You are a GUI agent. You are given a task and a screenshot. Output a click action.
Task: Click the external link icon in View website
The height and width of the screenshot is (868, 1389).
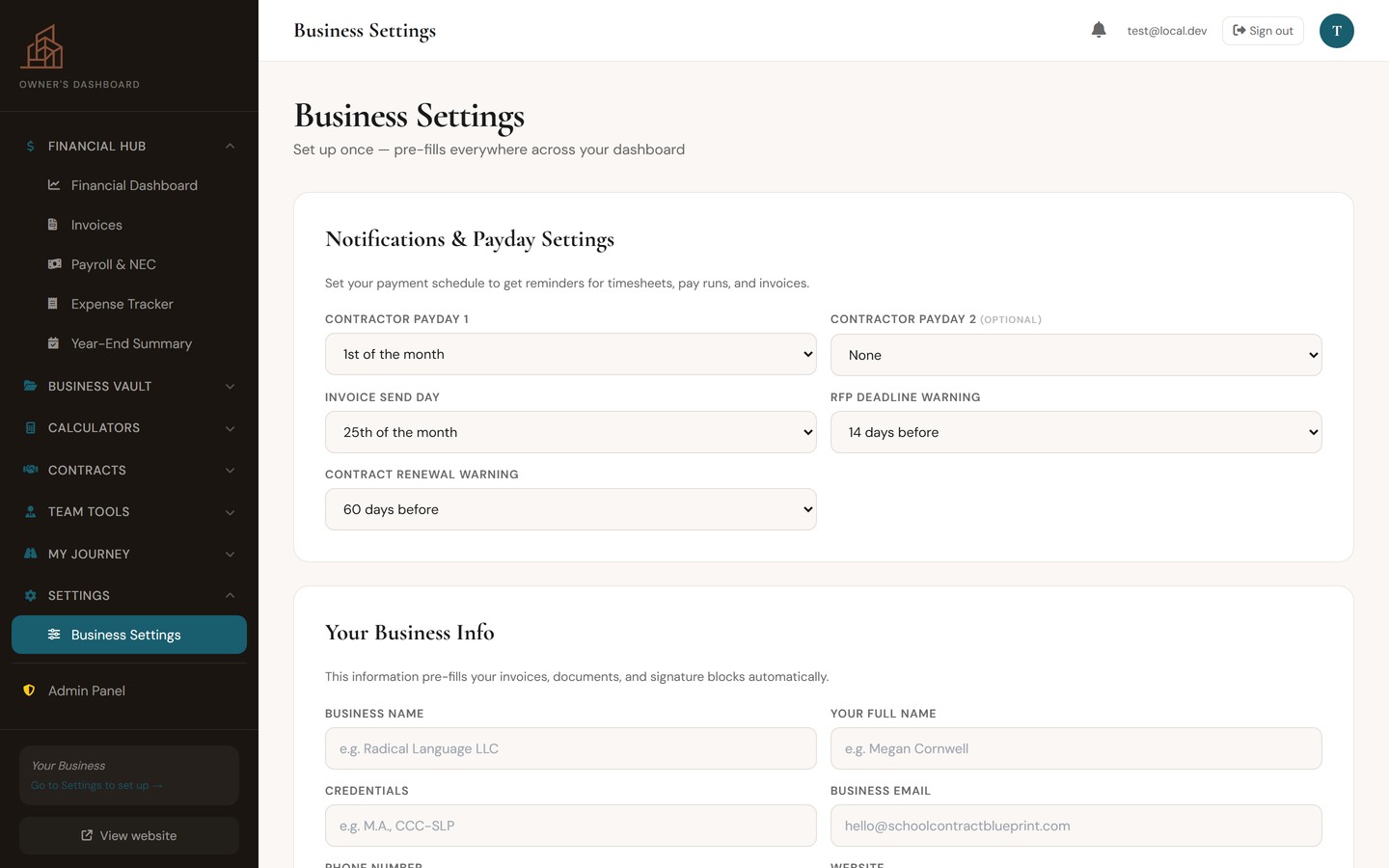87,835
